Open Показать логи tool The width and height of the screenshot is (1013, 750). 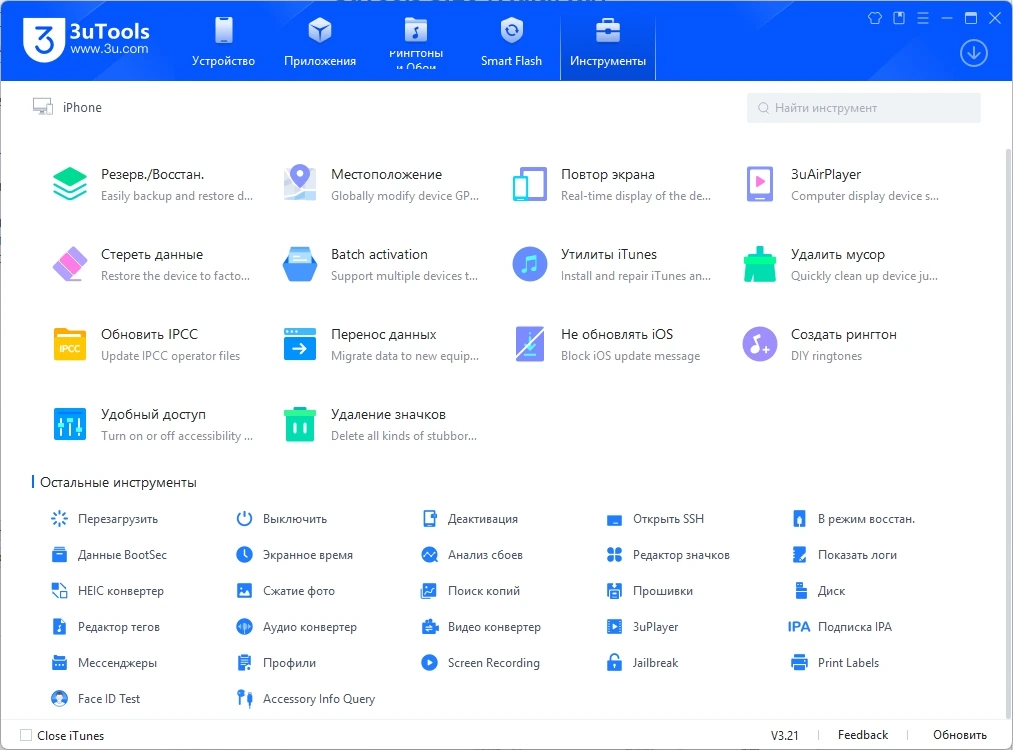[x=844, y=554]
